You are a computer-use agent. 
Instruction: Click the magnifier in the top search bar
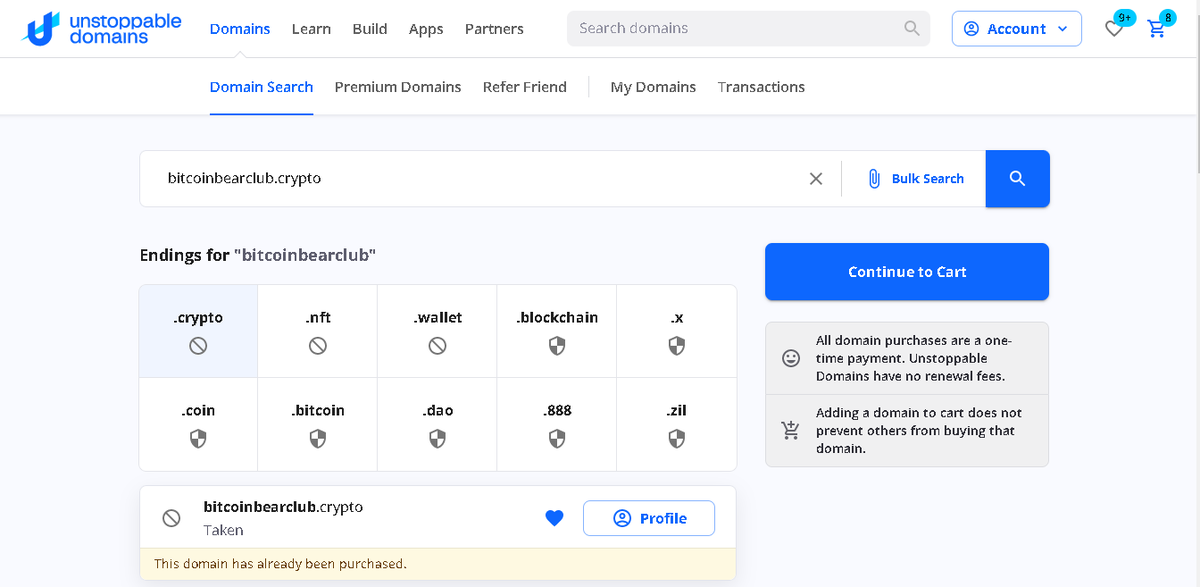[912, 28]
